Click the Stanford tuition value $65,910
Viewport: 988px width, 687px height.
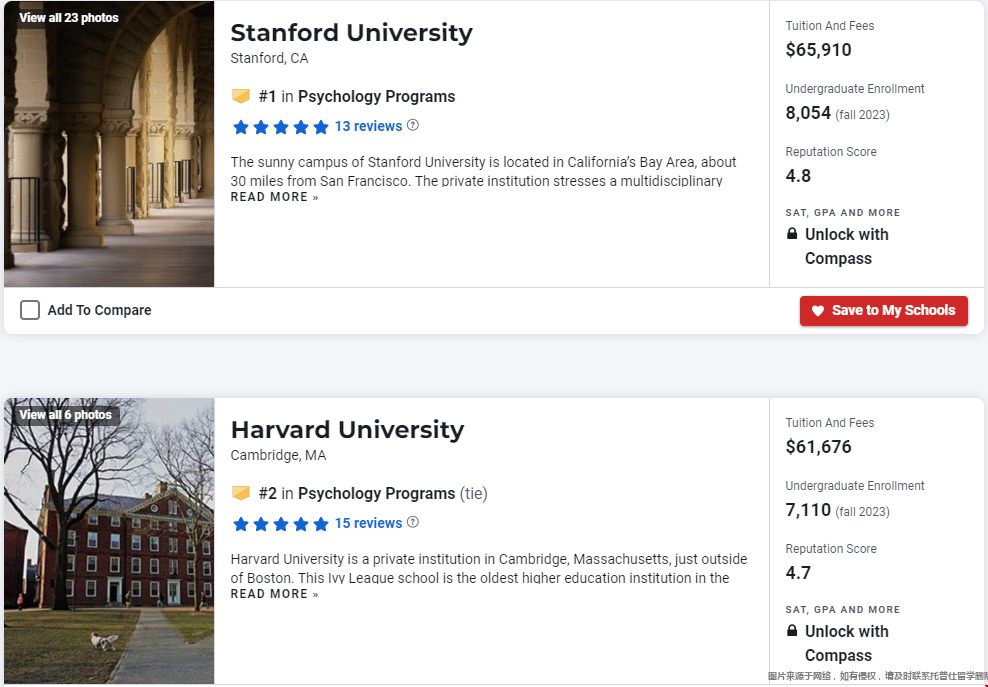click(x=819, y=50)
